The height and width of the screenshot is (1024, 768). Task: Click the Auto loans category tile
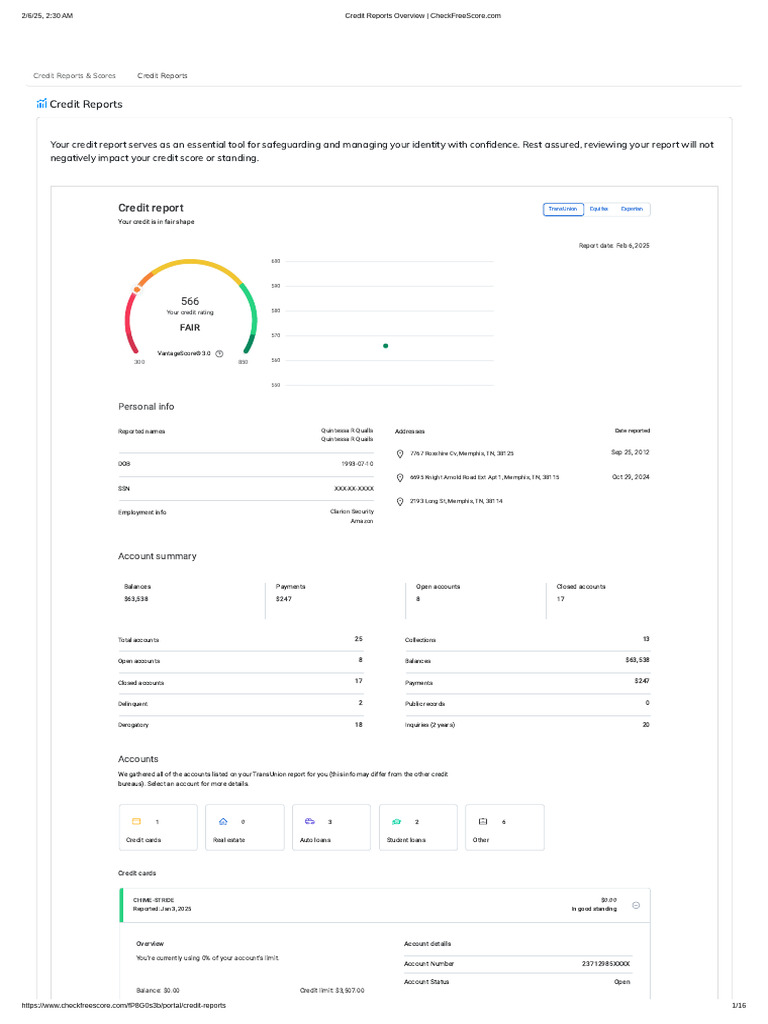pyautogui.click(x=331, y=827)
